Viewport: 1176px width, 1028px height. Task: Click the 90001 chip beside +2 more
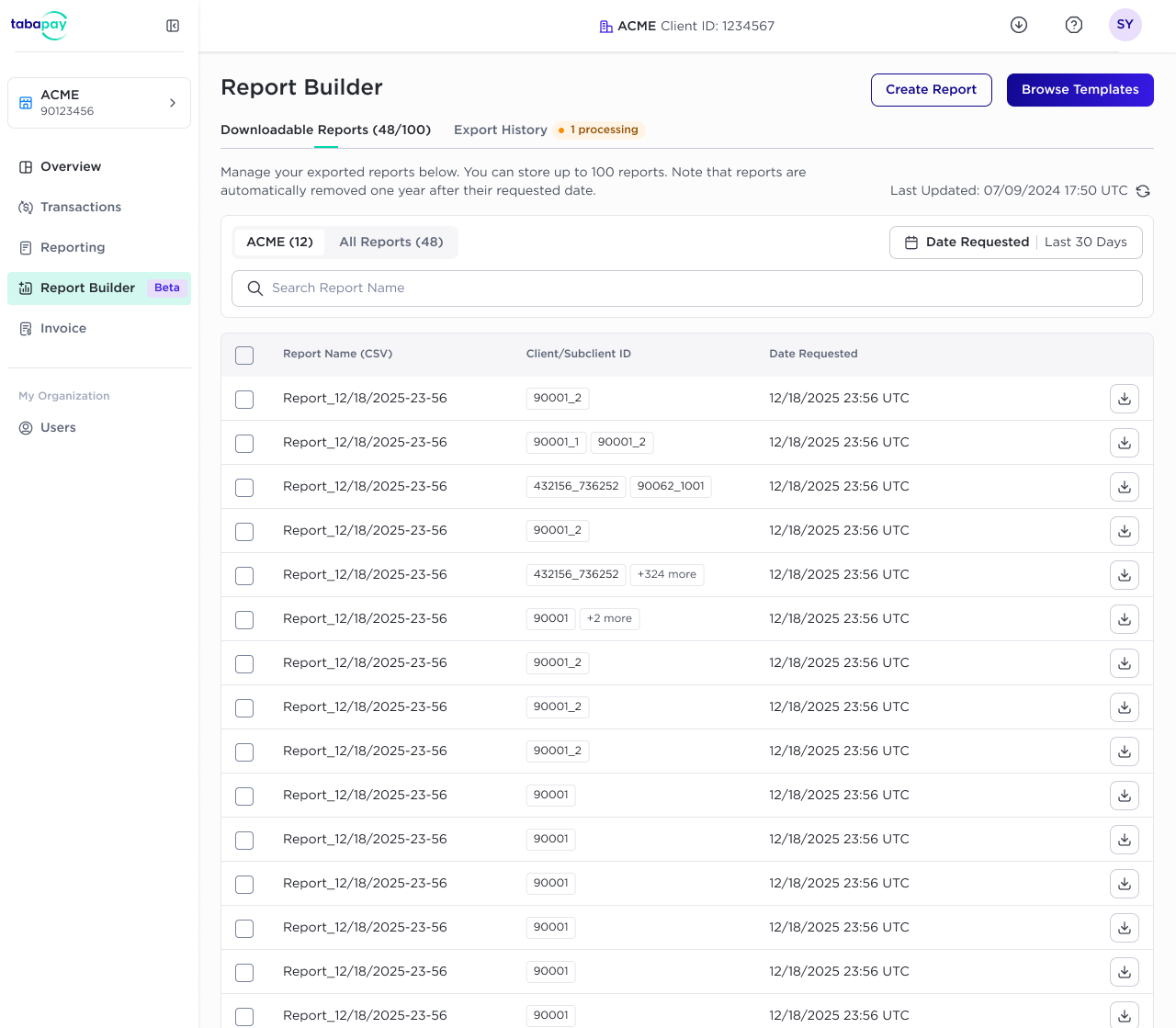551,619
